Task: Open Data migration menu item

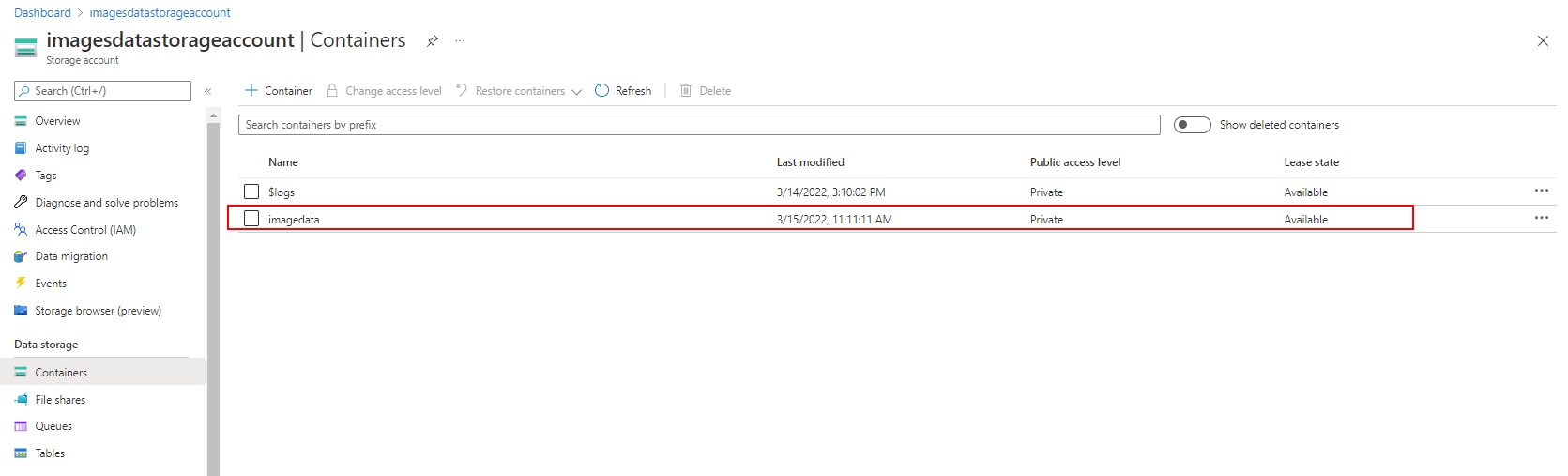Action: pos(71,256)
